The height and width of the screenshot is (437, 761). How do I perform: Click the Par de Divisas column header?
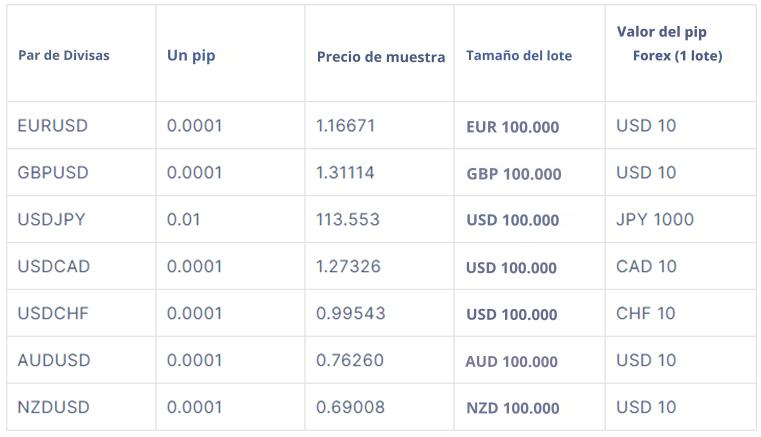64,55
